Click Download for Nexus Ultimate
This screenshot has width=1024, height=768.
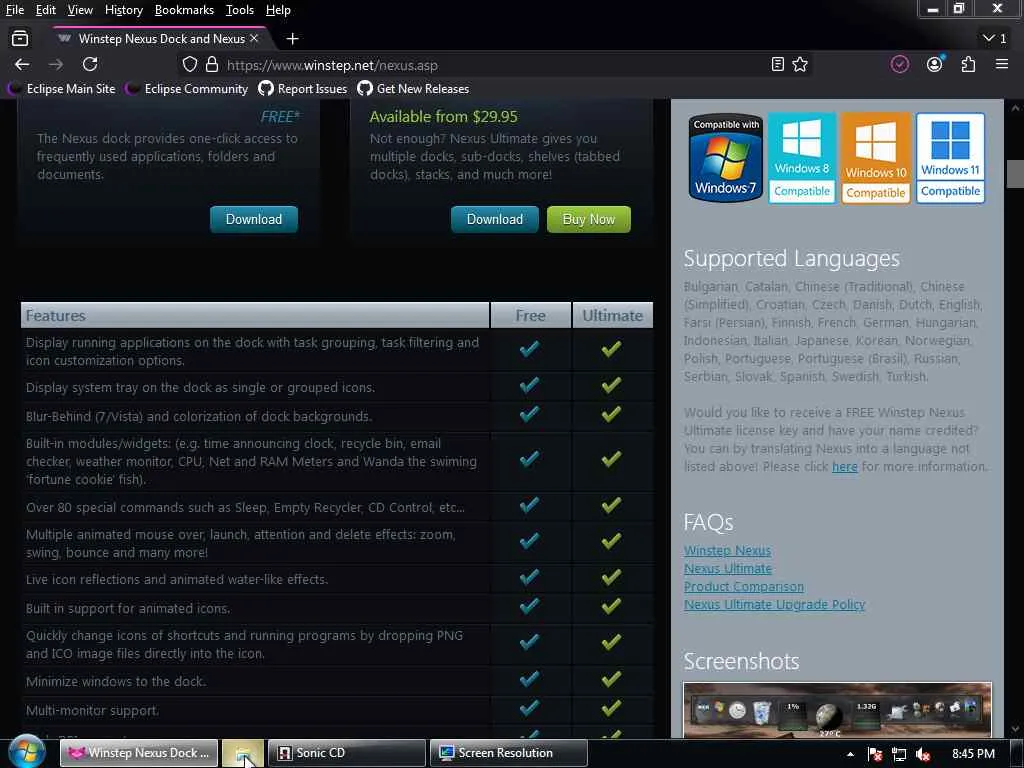click(495, 219)
